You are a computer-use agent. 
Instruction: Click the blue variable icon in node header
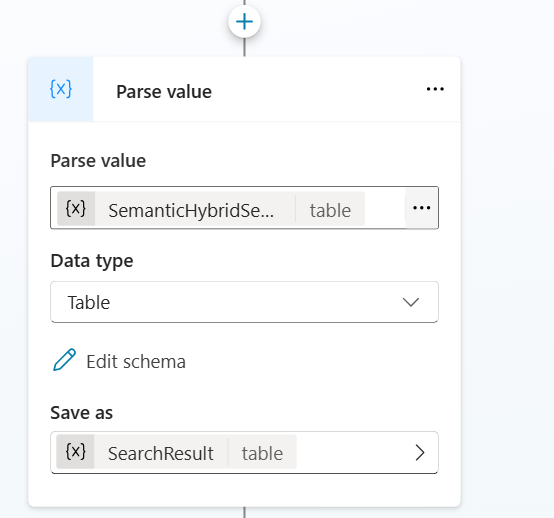[61, 89]
